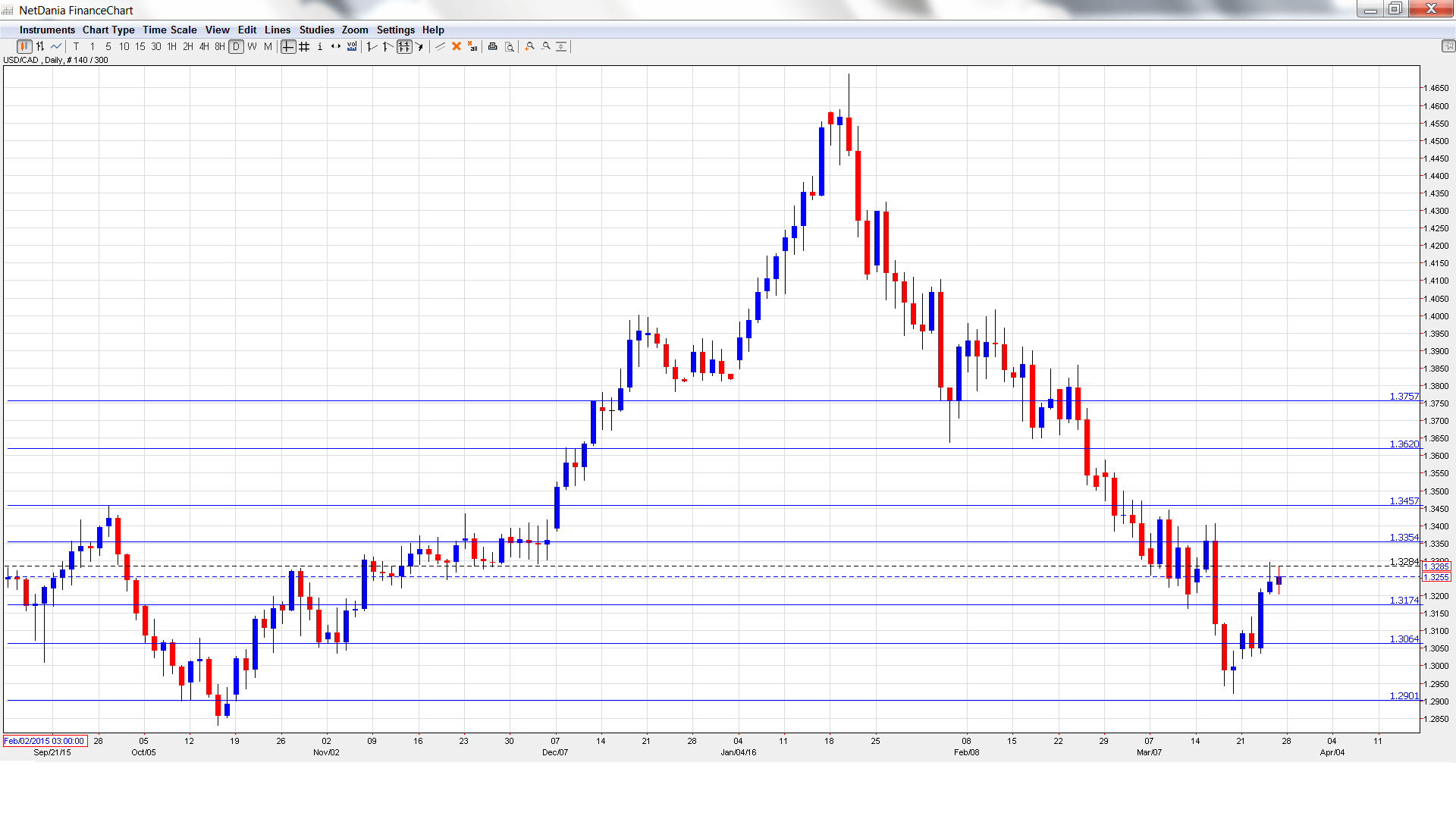
Task: Click the orange delete line button
Action: 456,46
